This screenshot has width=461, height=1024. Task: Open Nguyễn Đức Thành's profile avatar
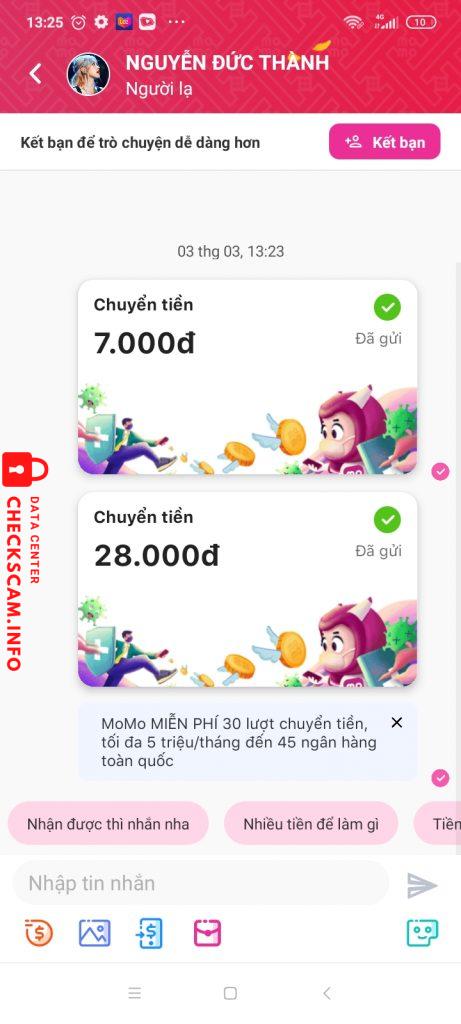point(88,74)
